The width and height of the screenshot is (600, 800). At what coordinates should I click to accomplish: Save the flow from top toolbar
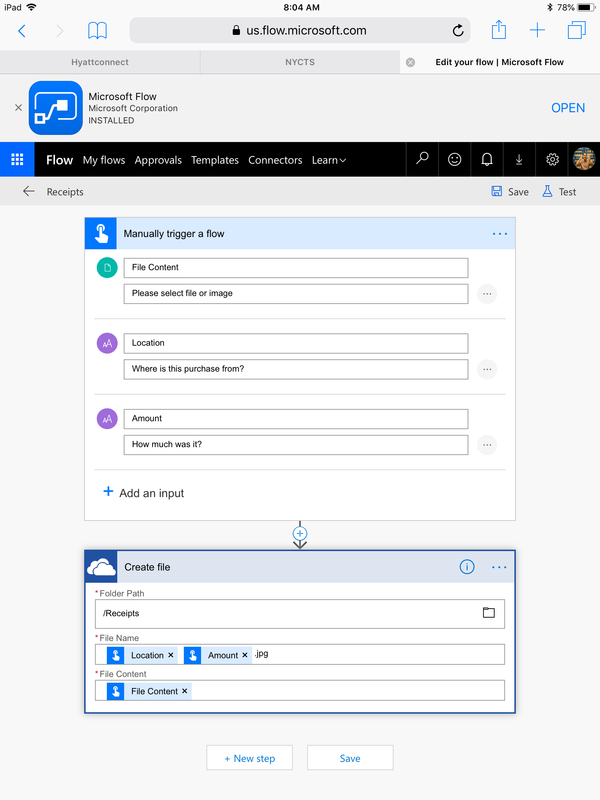tap(510, 192)
